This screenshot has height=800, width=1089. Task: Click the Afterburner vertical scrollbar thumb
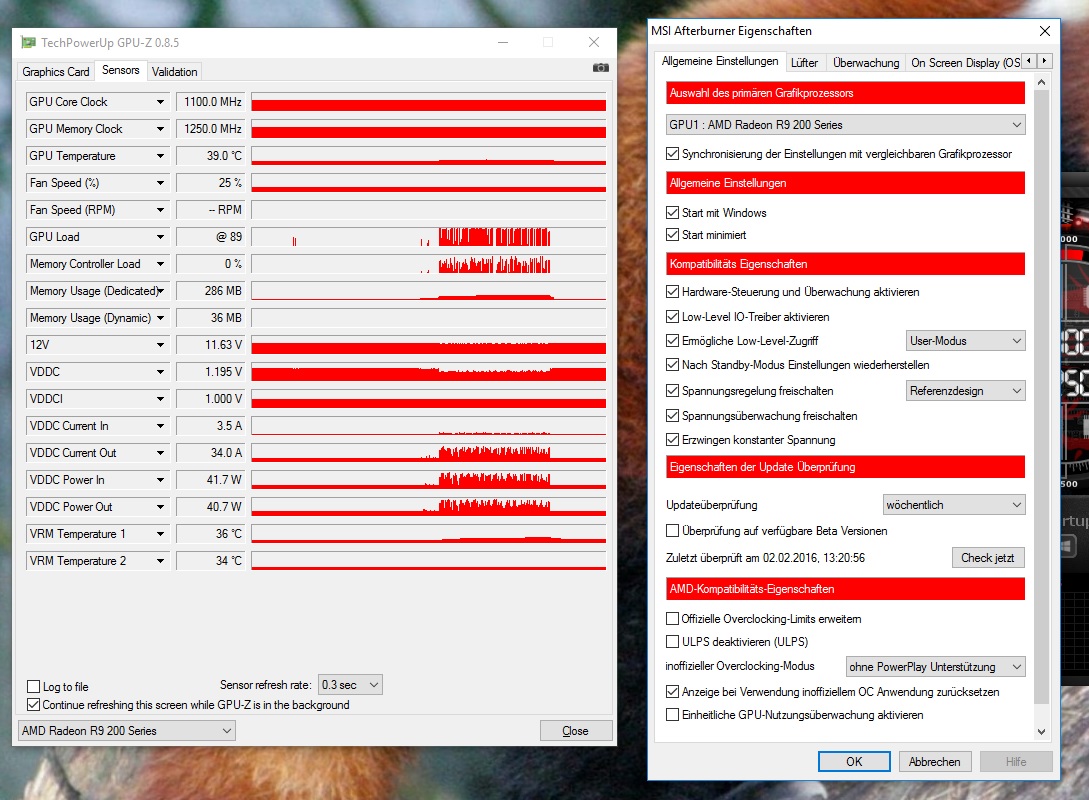pyautogui.click(x=1041, y=399)
